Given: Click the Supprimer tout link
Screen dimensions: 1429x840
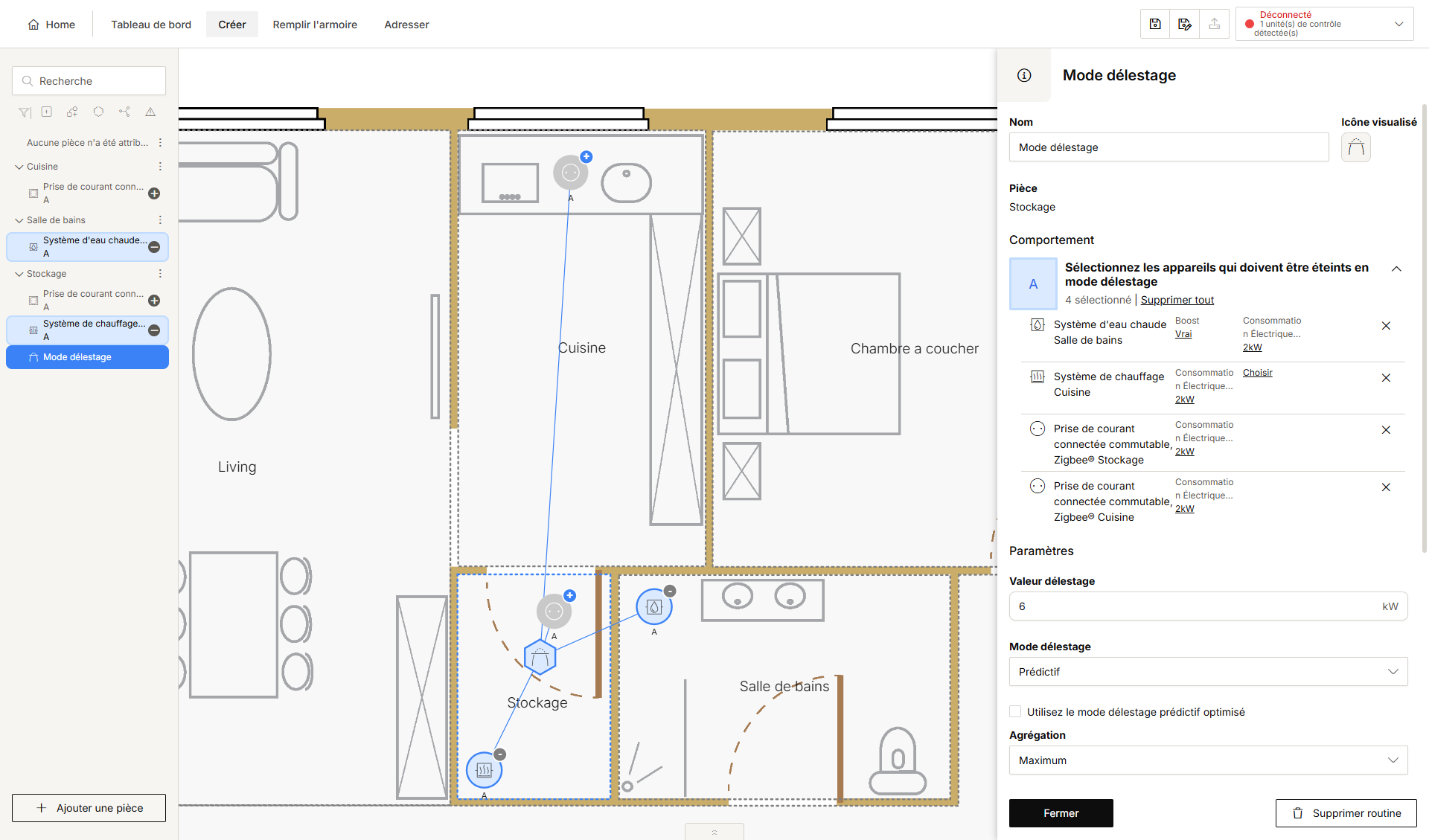Looking at the screenshot, I should click(x=1177, y=300).
